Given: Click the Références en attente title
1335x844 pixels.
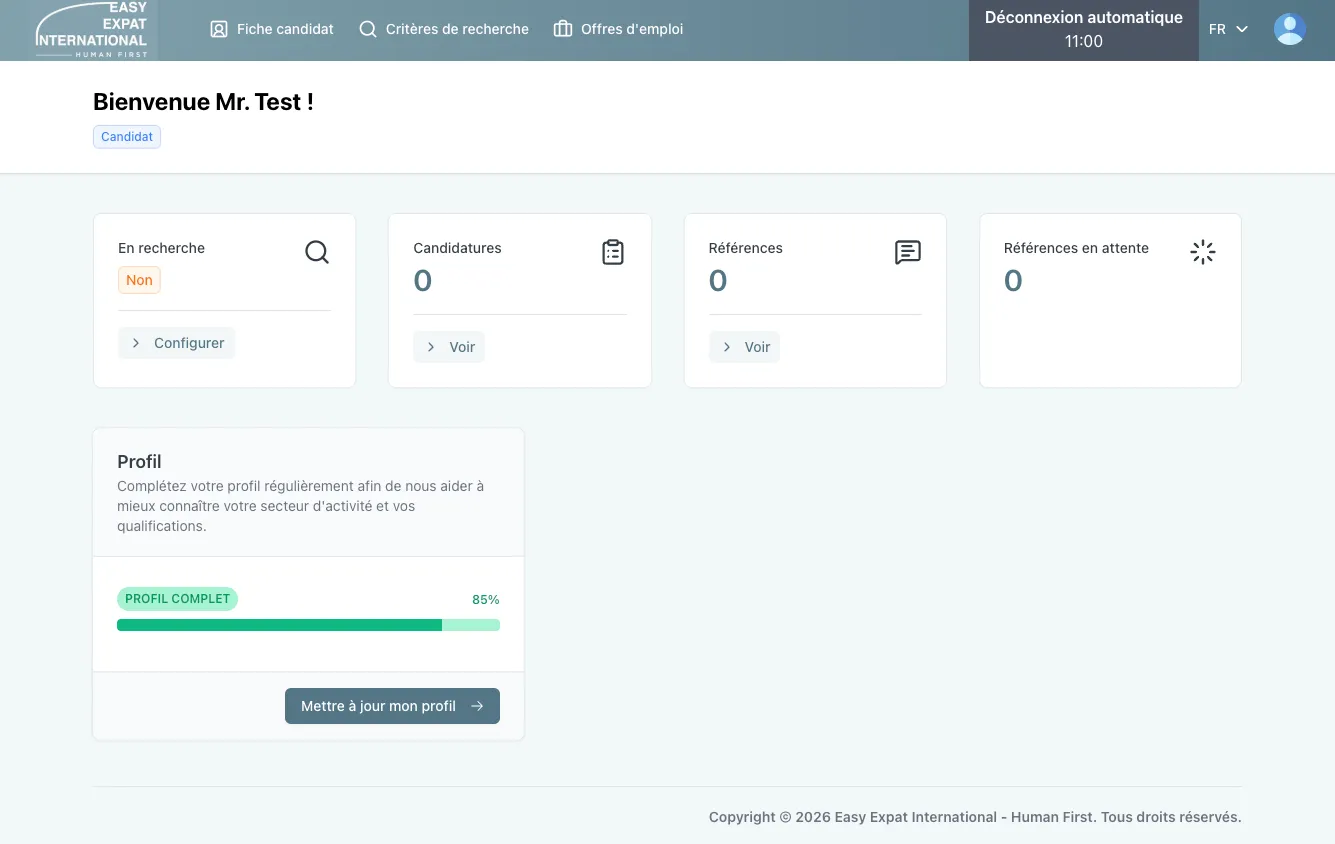Looking at the screenshot, I should point(1076,248).
